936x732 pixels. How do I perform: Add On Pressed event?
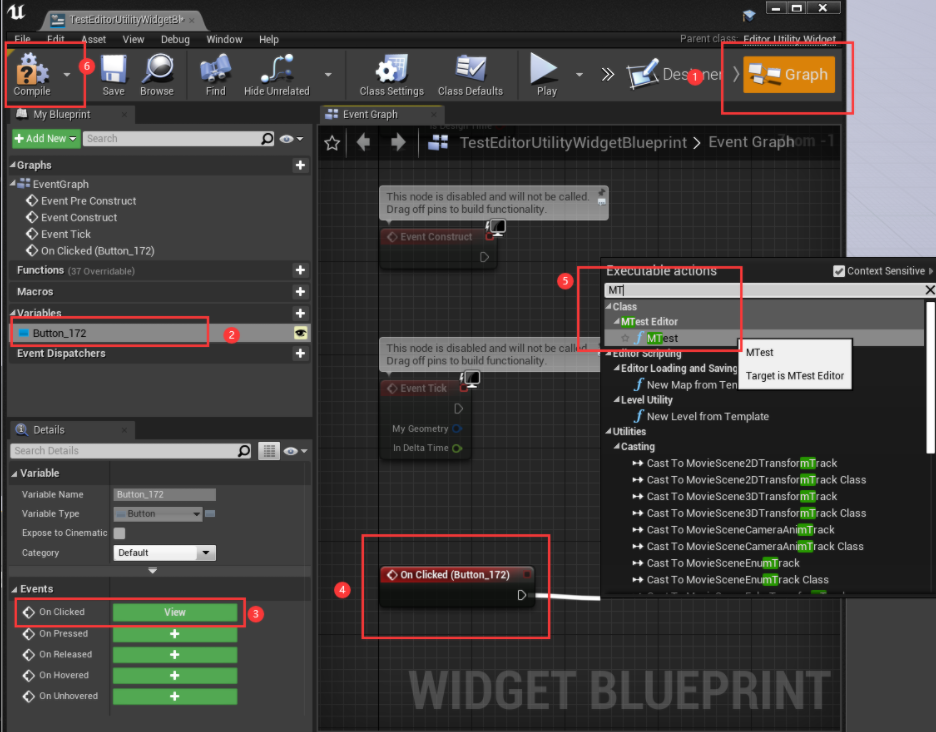(175, 633)
